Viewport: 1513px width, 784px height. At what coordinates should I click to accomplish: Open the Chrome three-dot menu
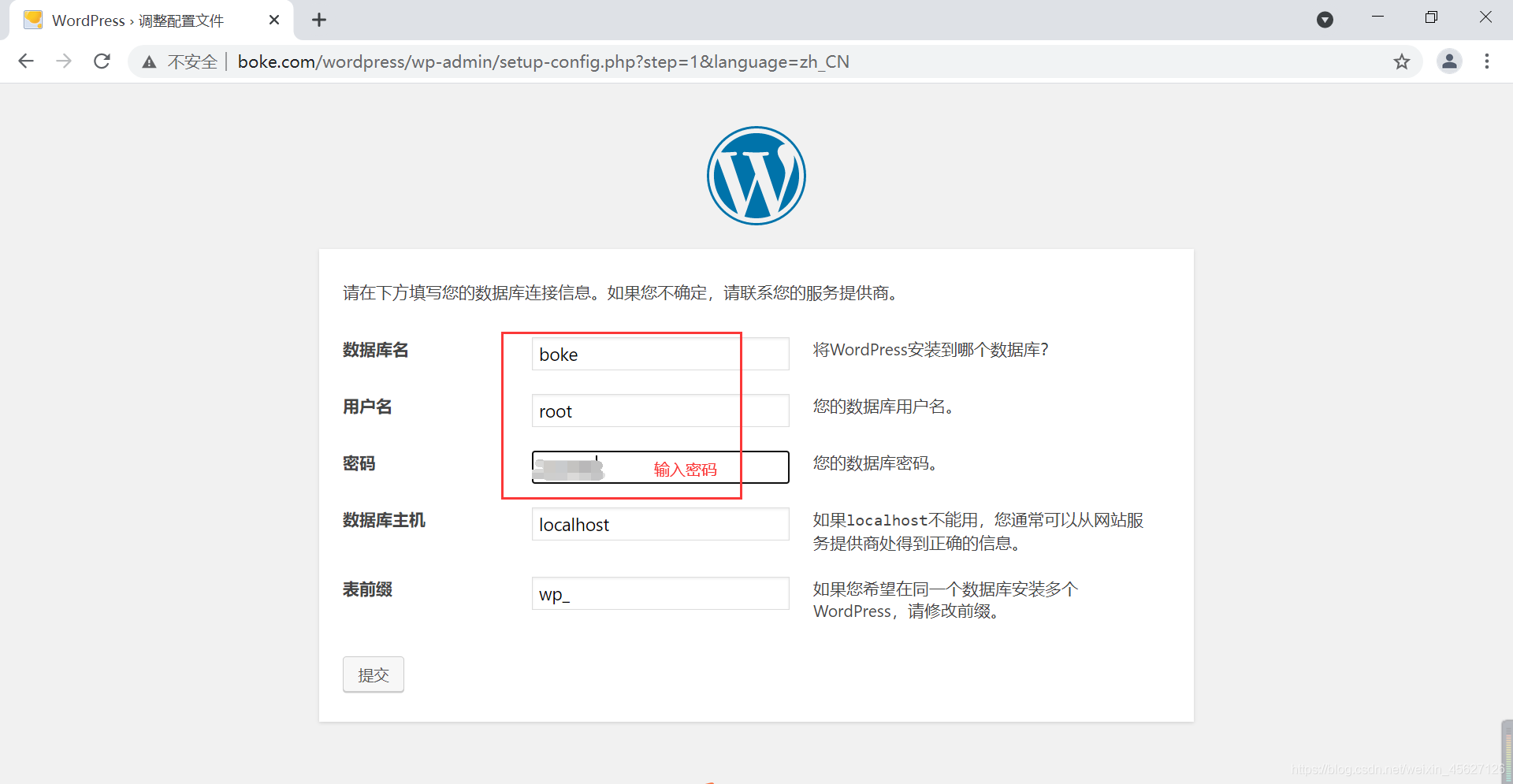(1487, 61)
